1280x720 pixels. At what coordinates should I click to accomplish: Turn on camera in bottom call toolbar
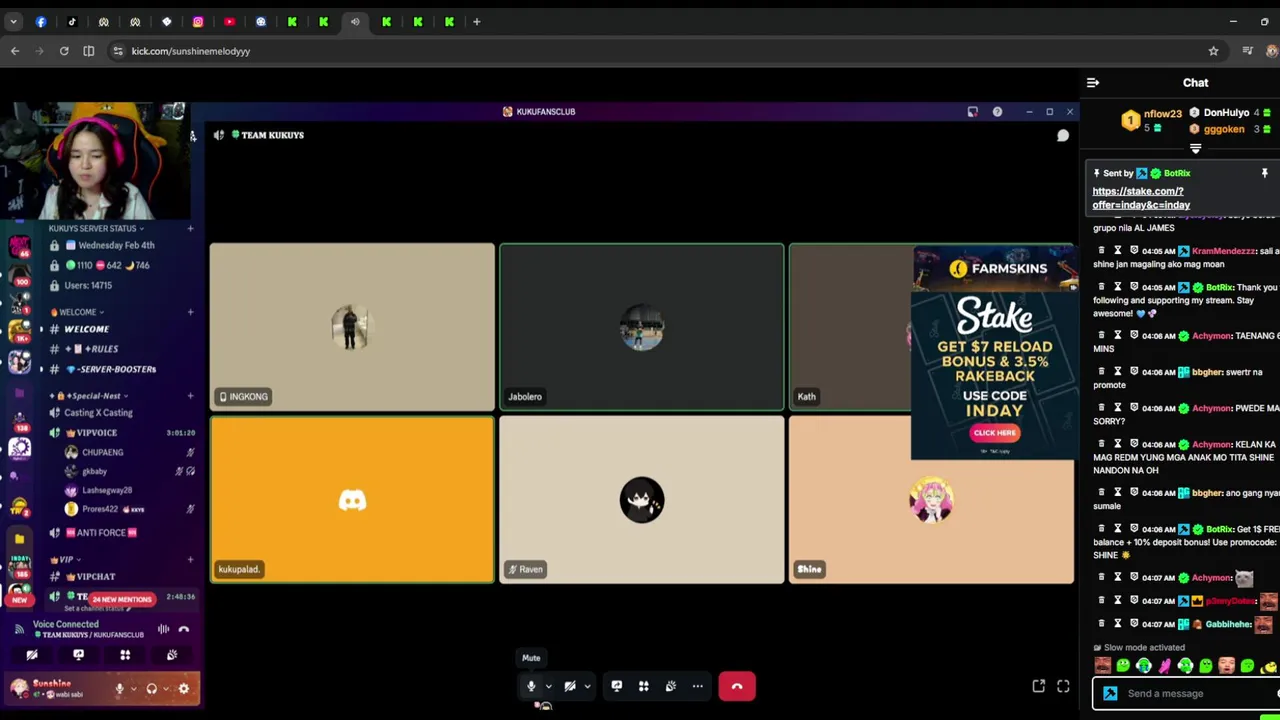pos(570,686)
